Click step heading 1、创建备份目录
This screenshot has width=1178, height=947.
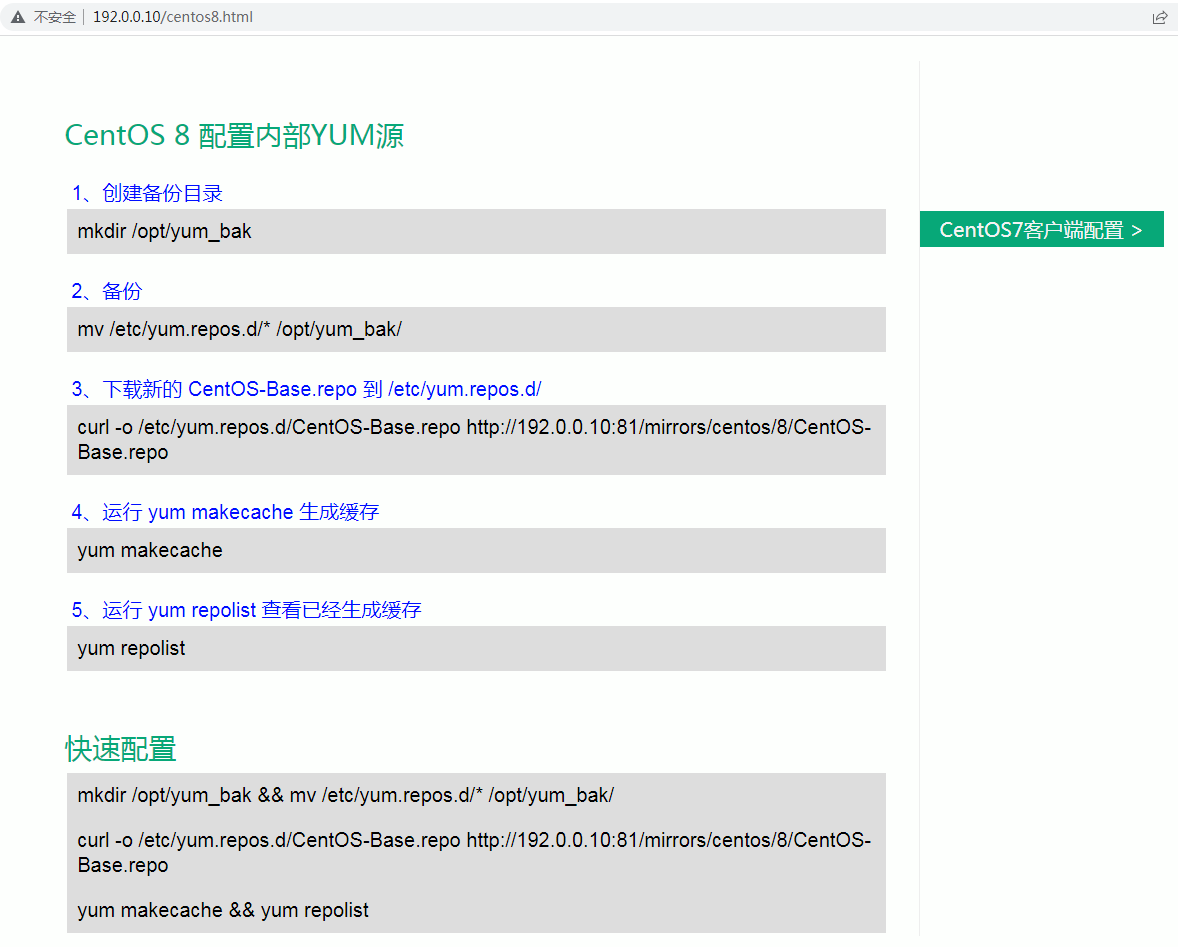click(x=147, y=193)
